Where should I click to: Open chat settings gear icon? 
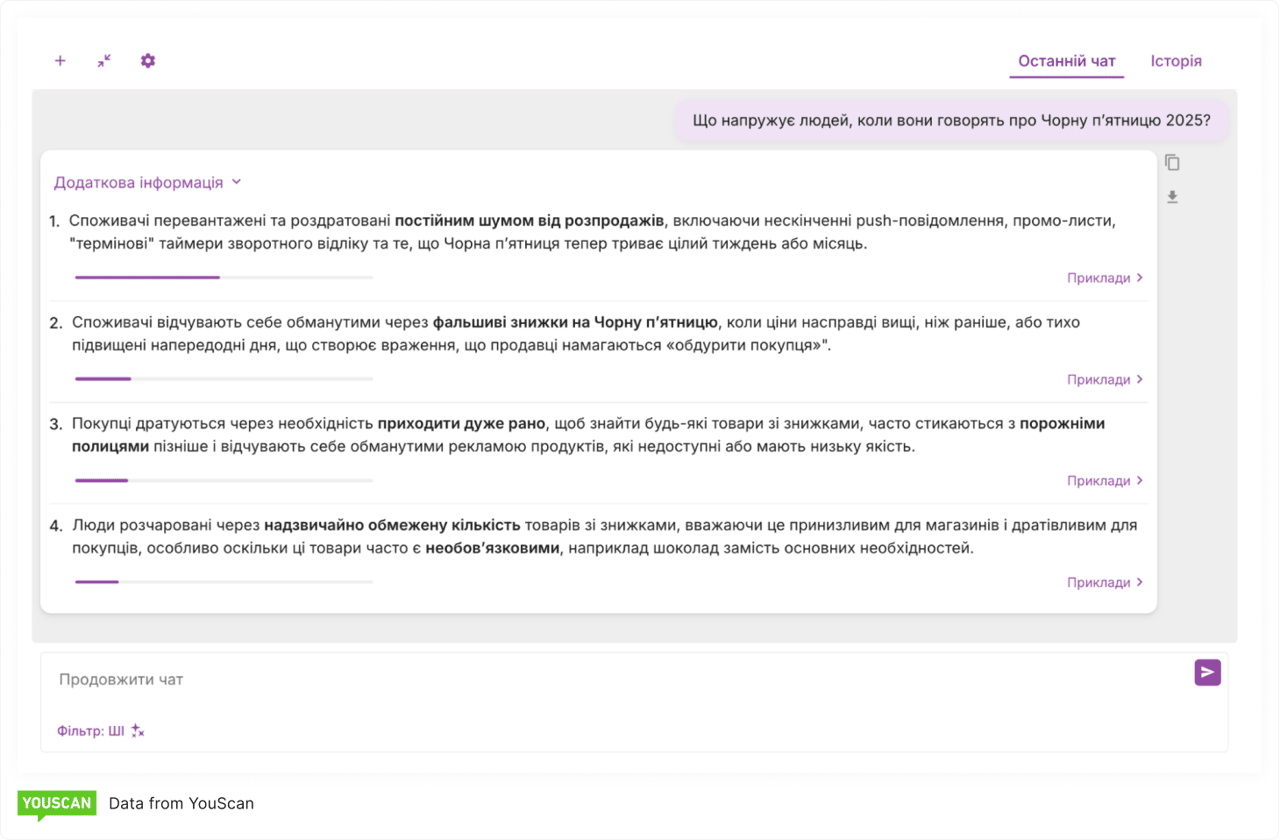point(148,61)
